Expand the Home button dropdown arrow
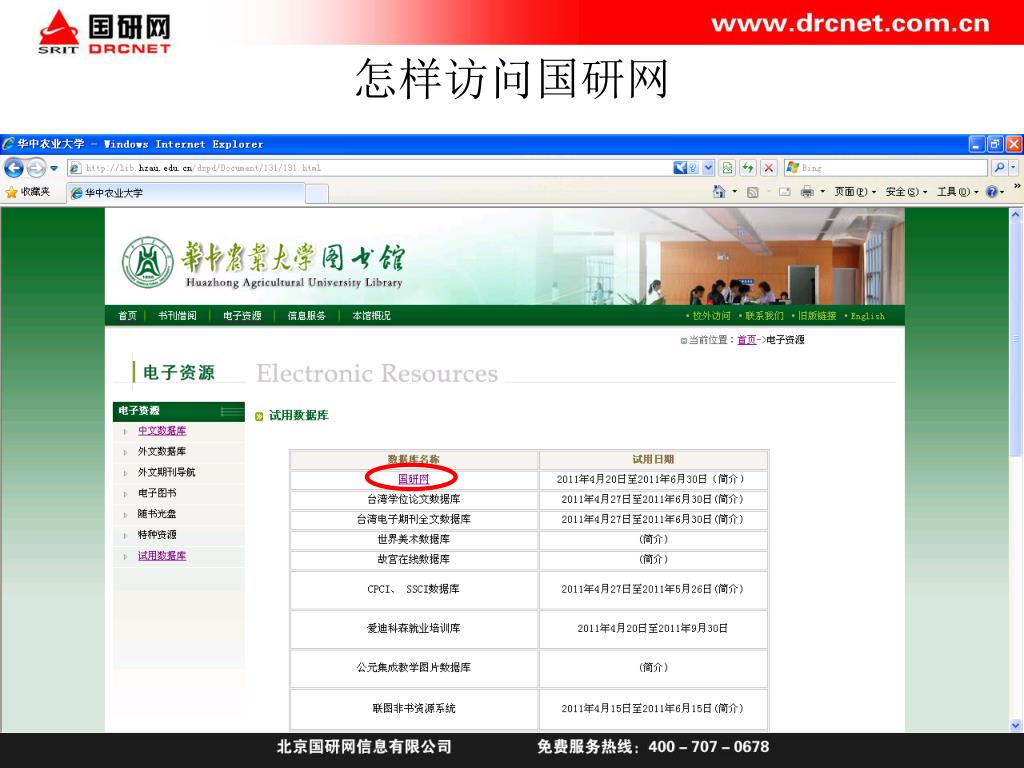The width and height of the screenshot is (1024, 768). click(735, 192)
